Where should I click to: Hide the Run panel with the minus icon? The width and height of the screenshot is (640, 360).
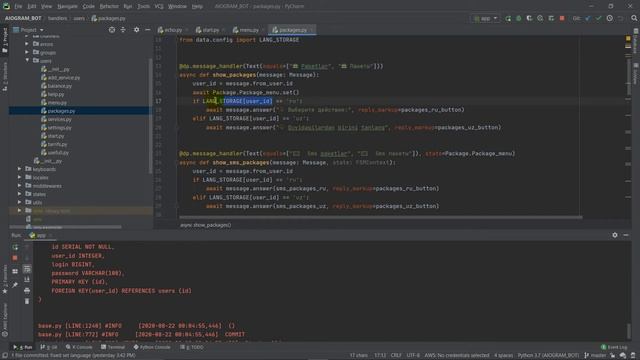click(626, 235)
